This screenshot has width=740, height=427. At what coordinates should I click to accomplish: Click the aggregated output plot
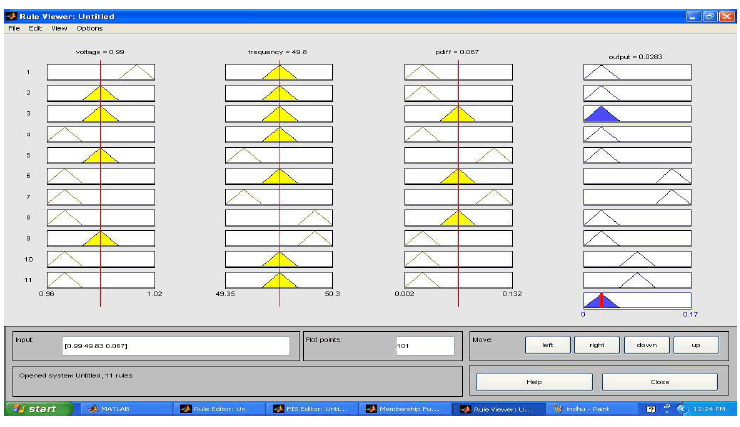637,300
